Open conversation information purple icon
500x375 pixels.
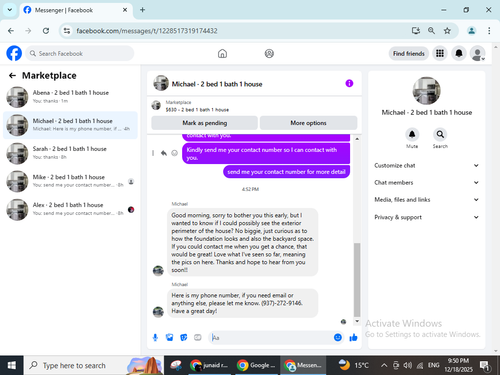[349, 83]
